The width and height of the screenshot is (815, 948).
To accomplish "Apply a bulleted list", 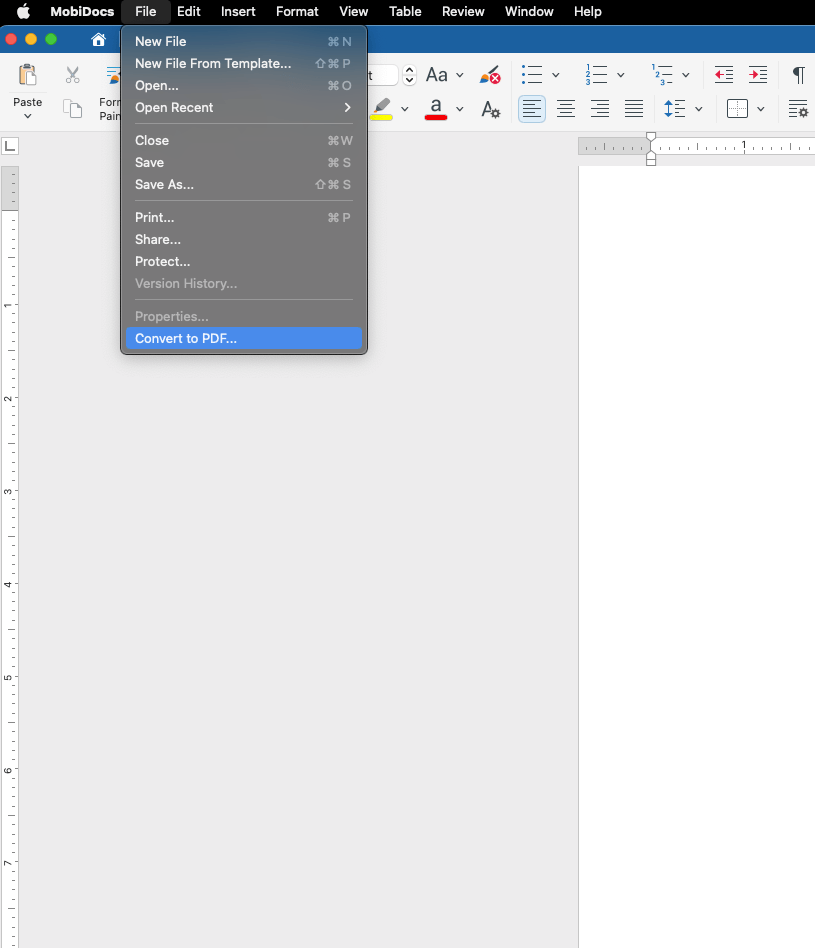I will (532, 74).
